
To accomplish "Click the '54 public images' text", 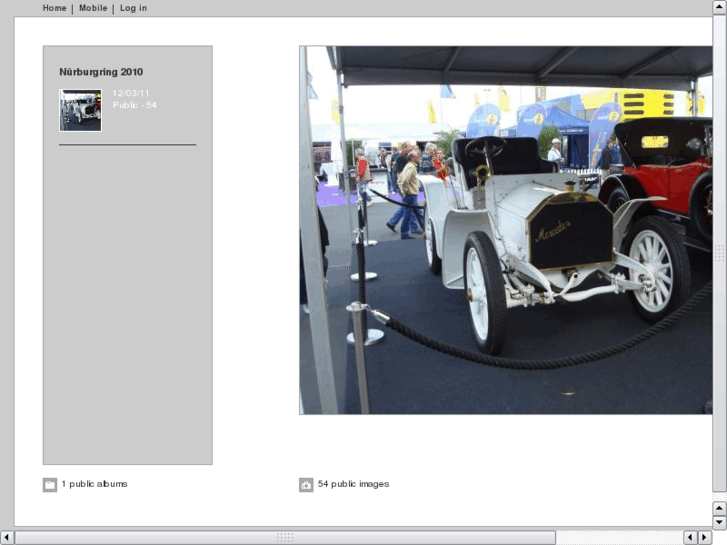I will (353, 484).
